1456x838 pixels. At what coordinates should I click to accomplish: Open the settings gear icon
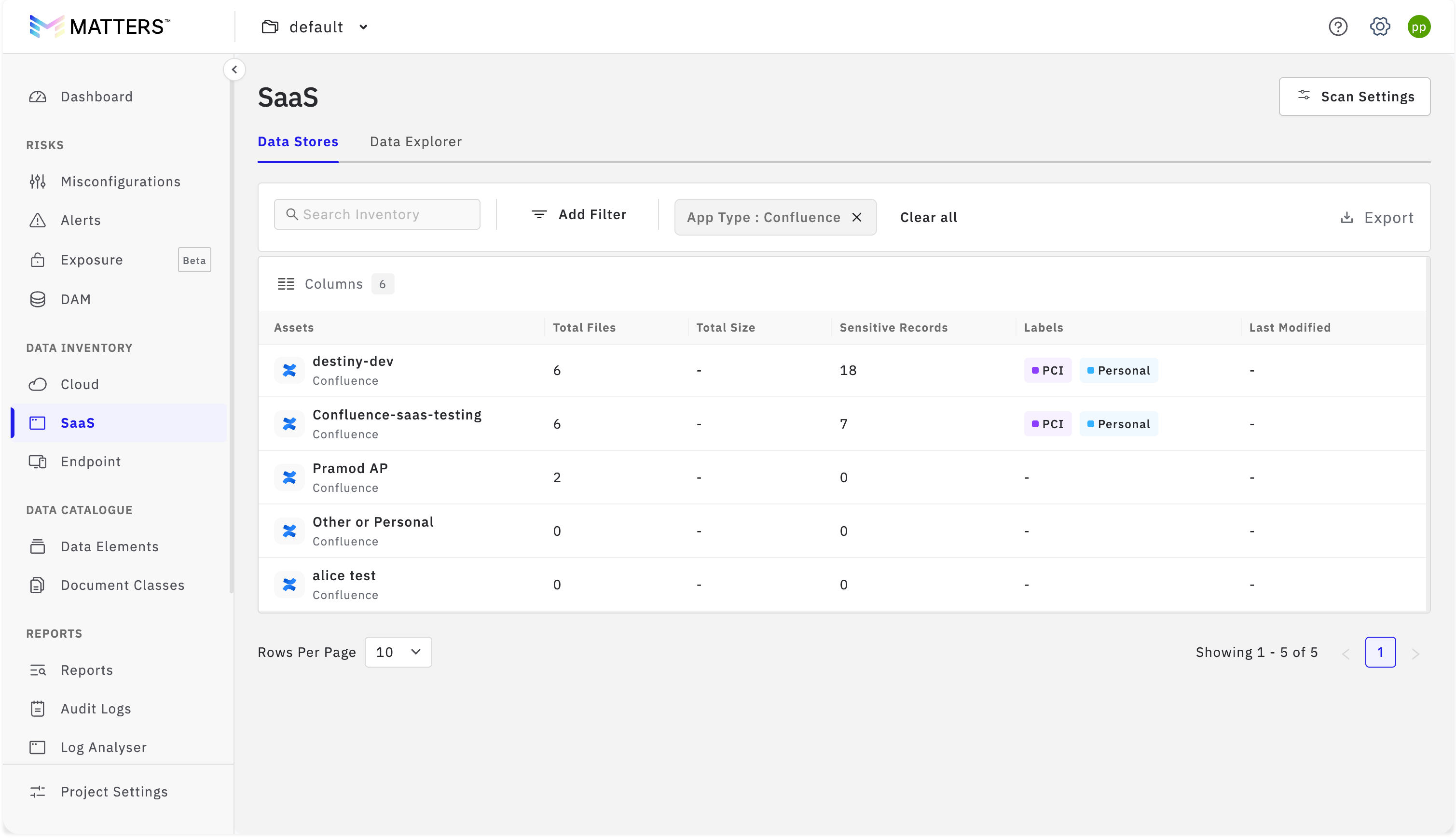coord(1379,27)
